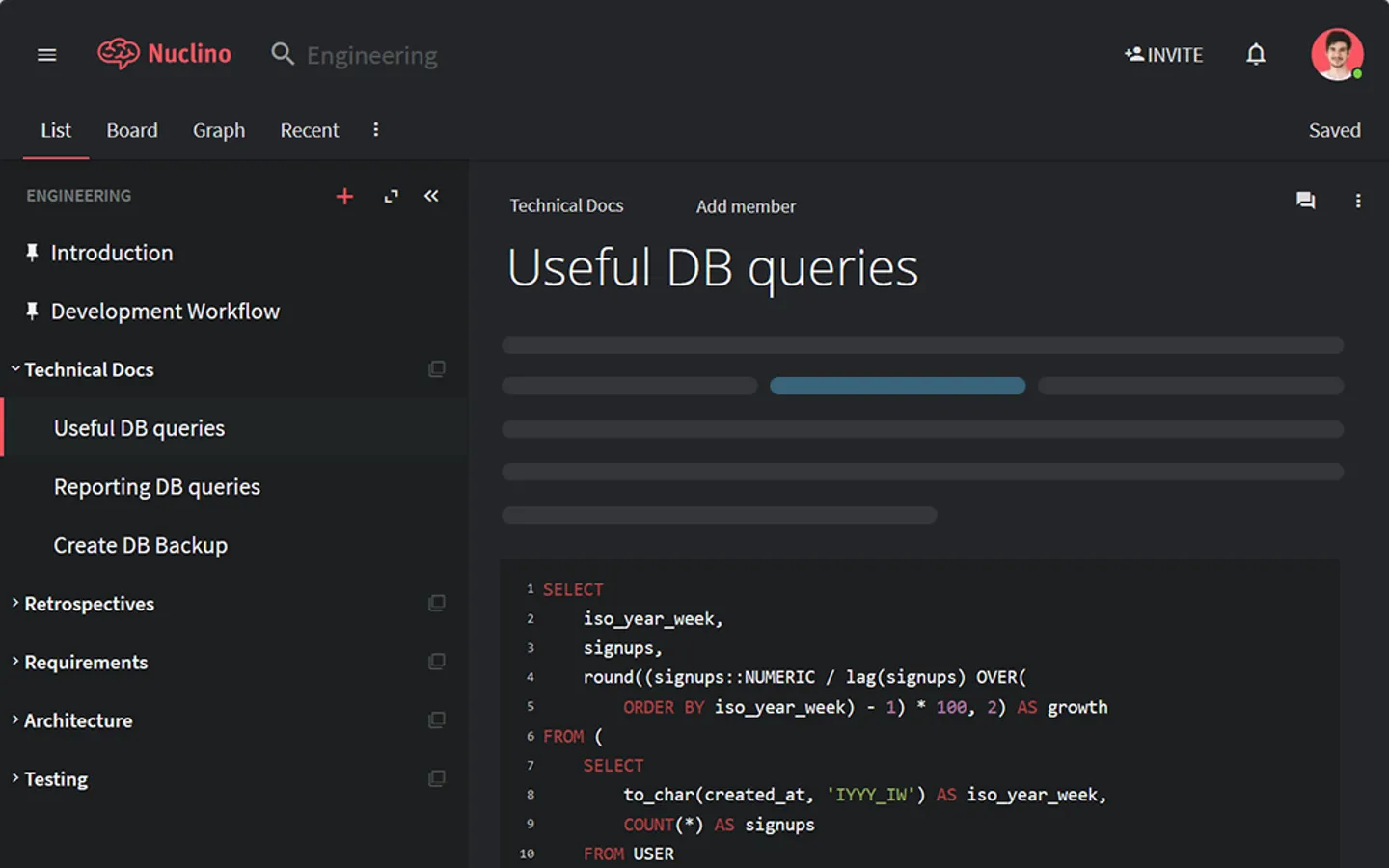
Task: Click the iso_year_week, code line
Action: pyautogui.click(x=653, y=619)
